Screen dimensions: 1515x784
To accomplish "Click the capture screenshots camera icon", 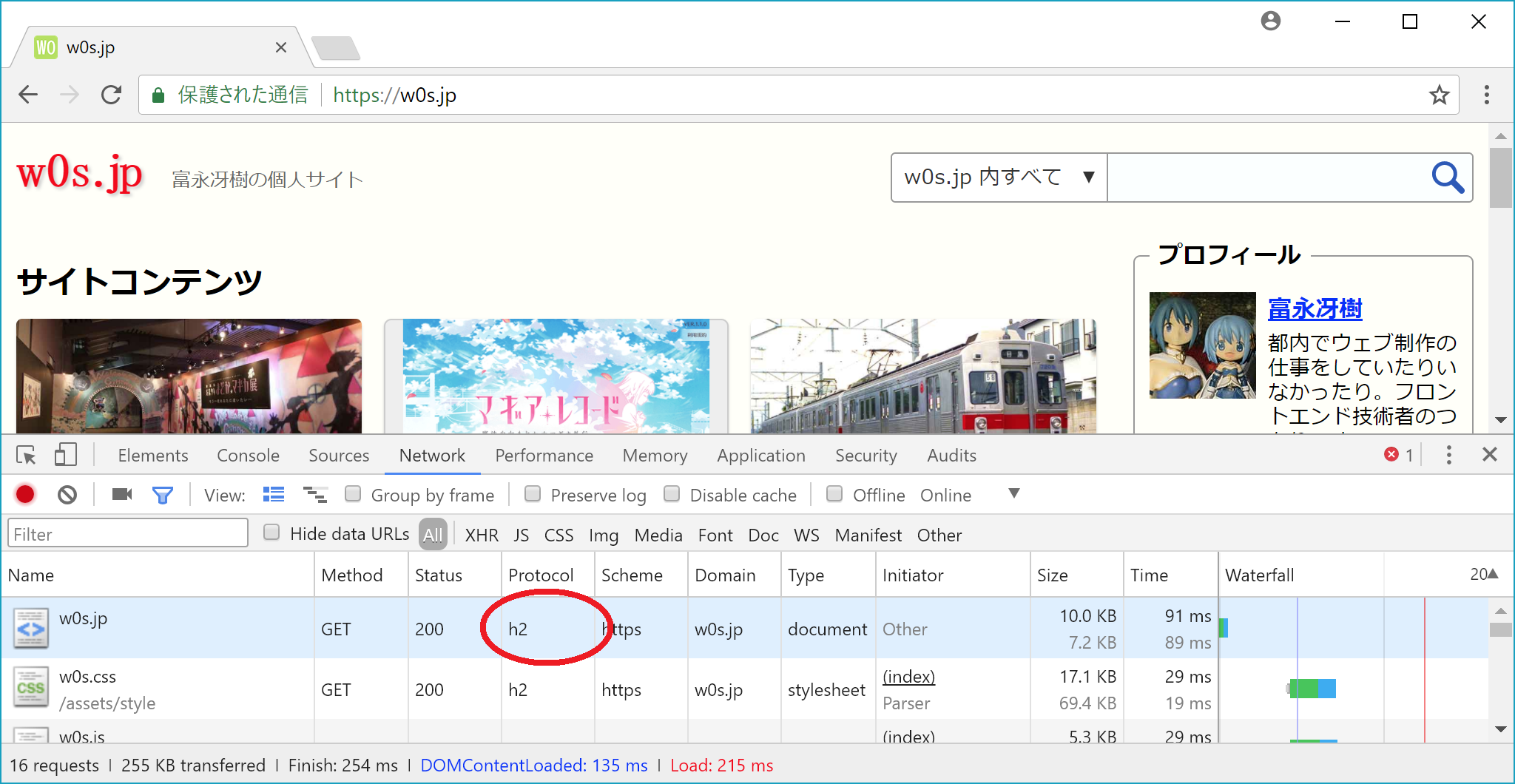I will [x=121, y=494].
